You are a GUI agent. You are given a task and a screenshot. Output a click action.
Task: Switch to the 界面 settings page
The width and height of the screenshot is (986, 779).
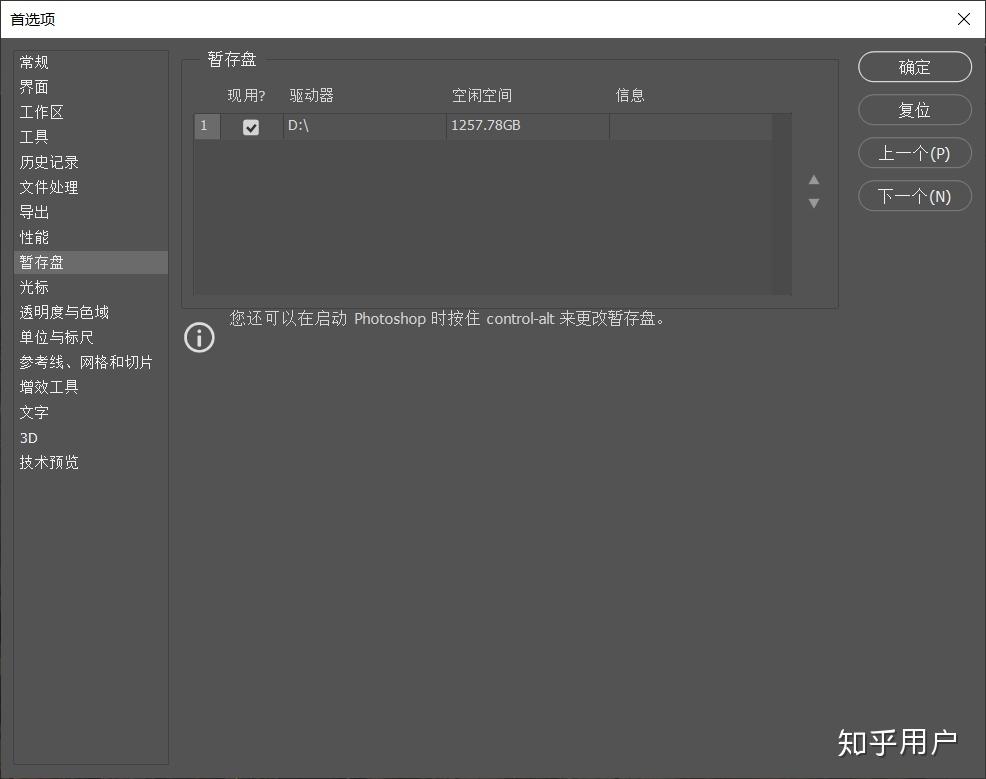coord(33,87)
